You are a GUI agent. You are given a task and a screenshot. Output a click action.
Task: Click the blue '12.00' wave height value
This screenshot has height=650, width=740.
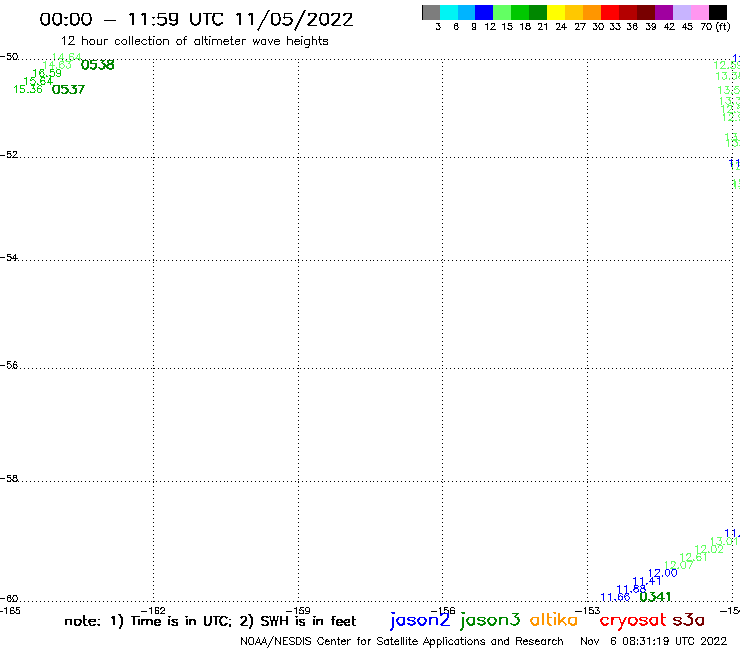(x=663, y=573)
